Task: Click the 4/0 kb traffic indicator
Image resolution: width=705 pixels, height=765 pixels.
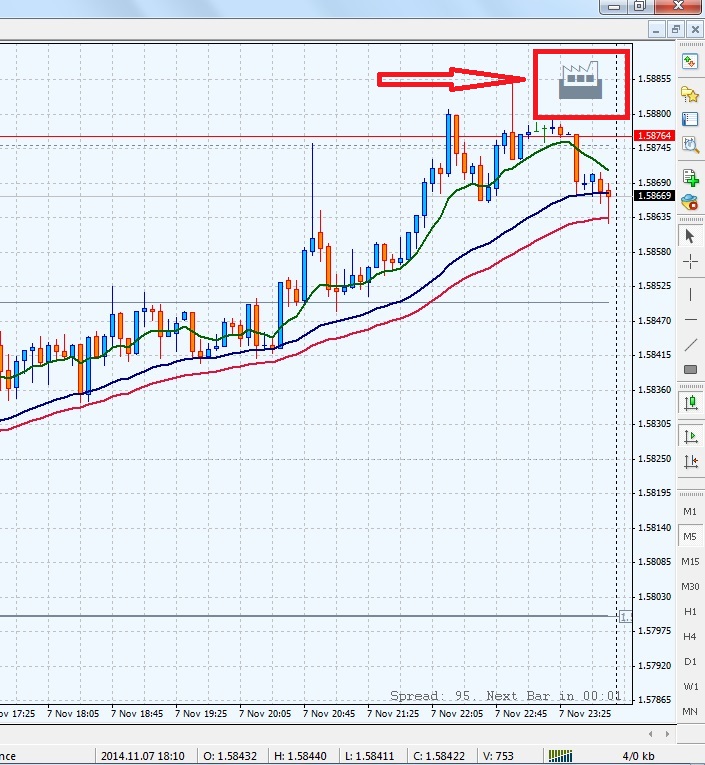Action: 638,756
